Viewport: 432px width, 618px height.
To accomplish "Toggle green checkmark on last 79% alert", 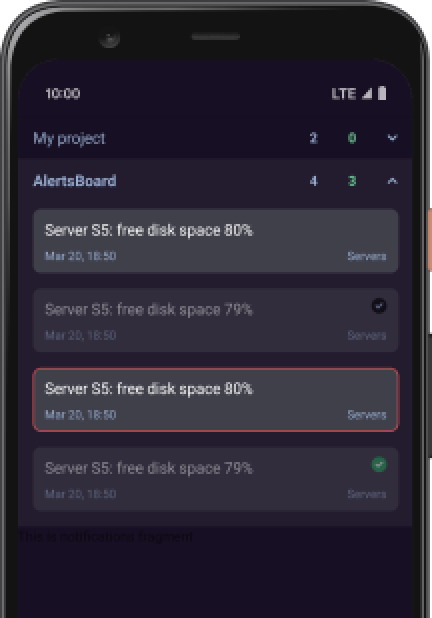I will tap(379, 465).
